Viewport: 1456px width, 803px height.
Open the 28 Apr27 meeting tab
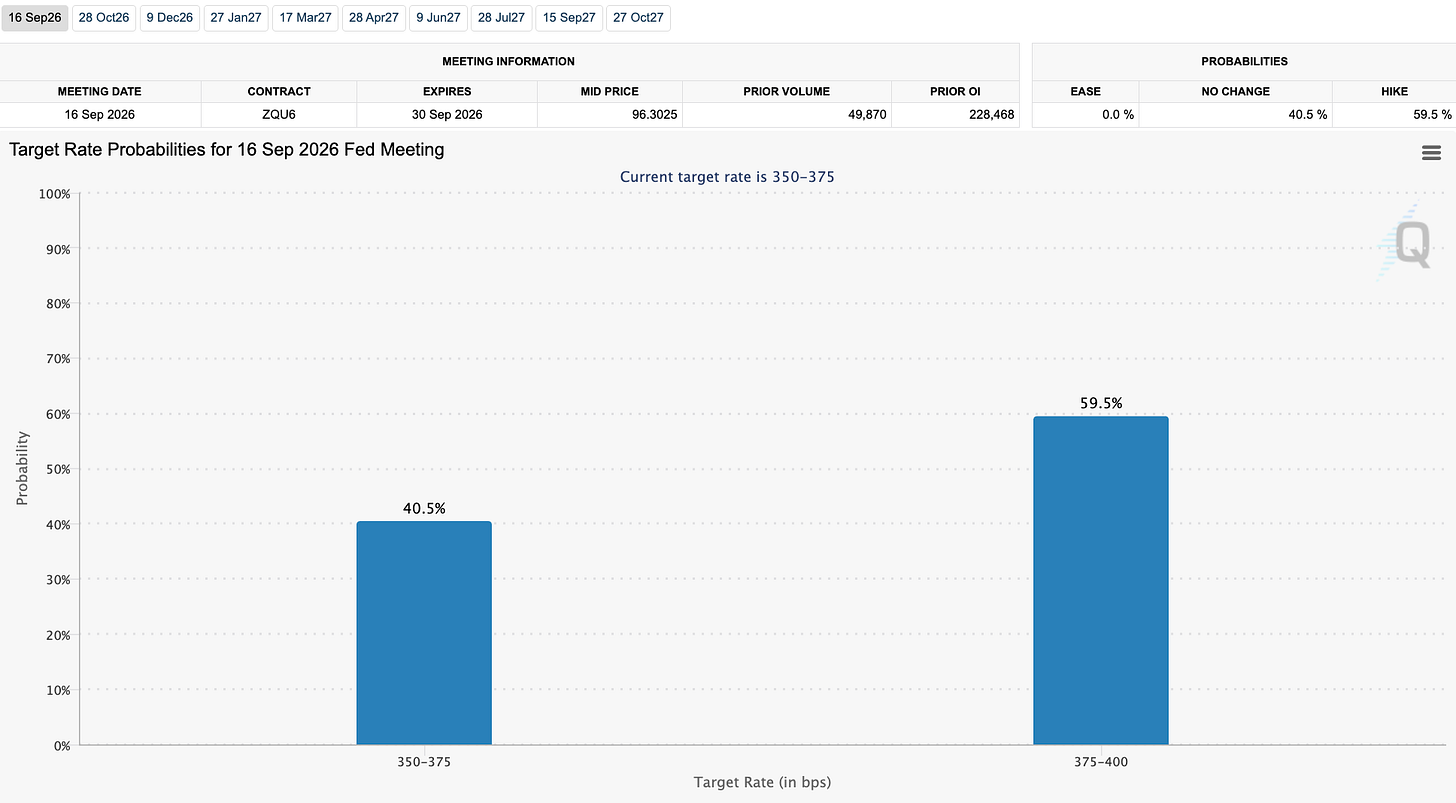click(x=374, y=18)
